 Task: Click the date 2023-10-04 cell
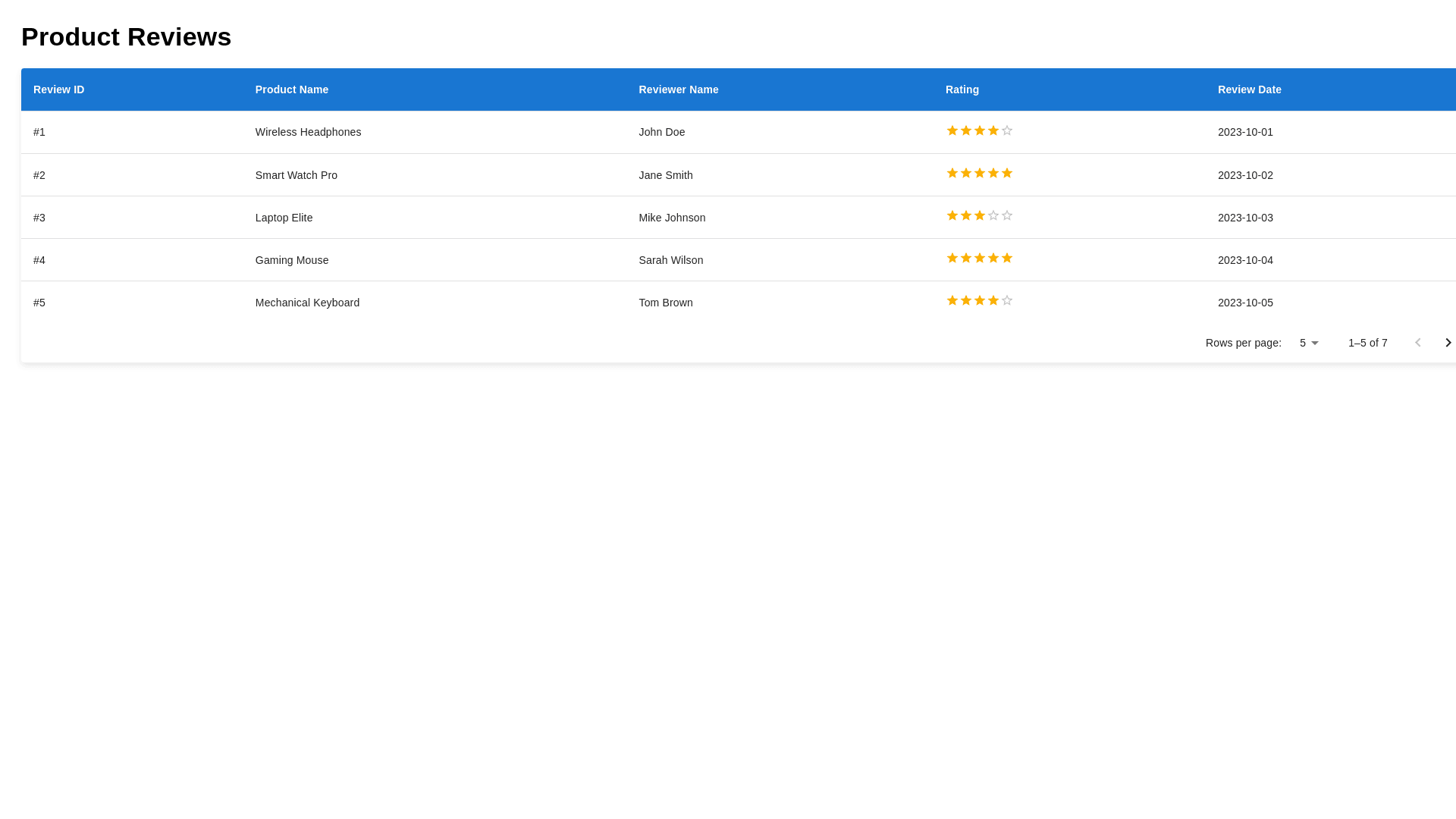pyautogui.click(x=1245, y=260)
